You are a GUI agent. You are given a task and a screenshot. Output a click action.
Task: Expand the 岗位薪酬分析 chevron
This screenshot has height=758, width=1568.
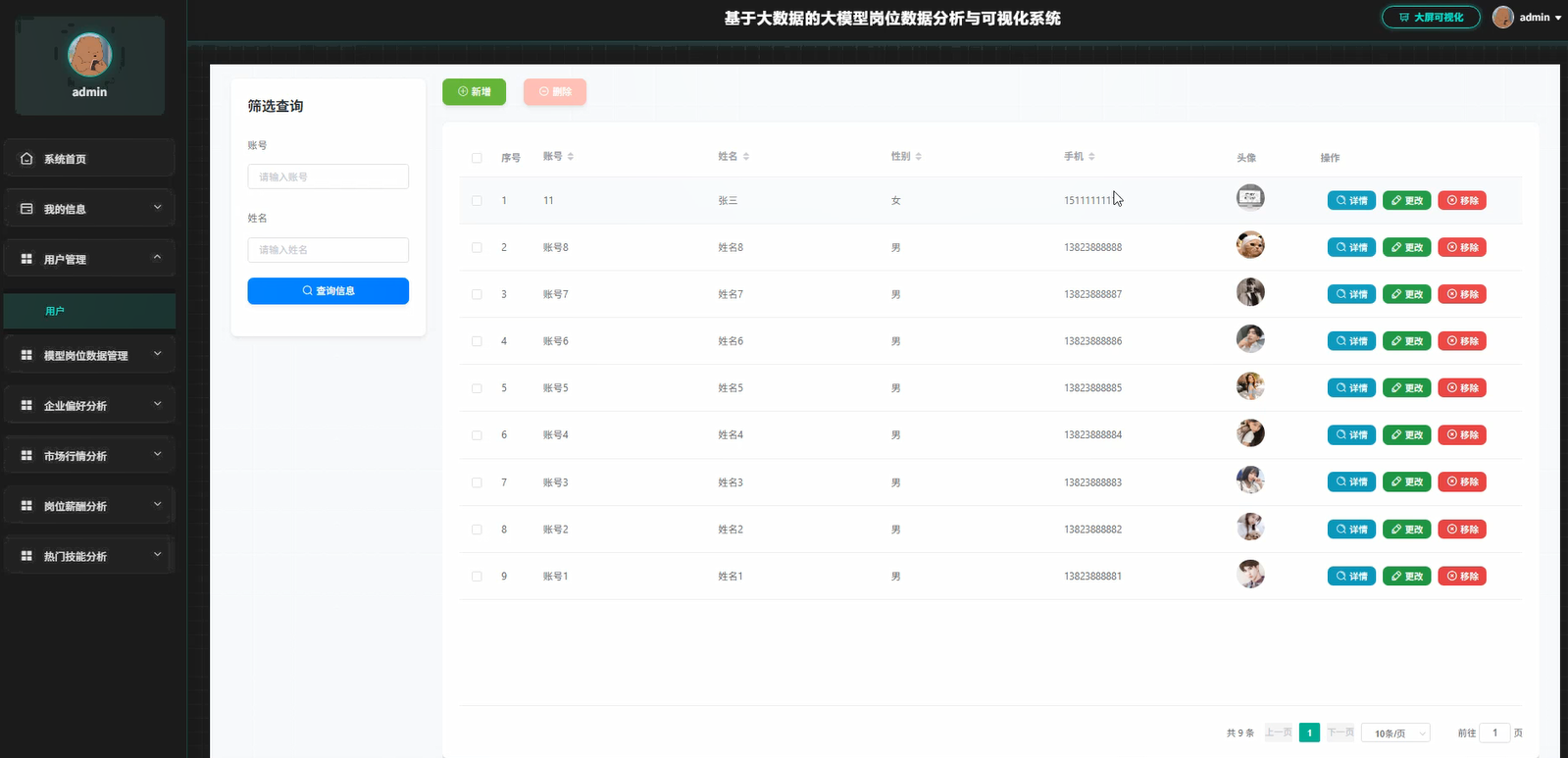point(157,504)
